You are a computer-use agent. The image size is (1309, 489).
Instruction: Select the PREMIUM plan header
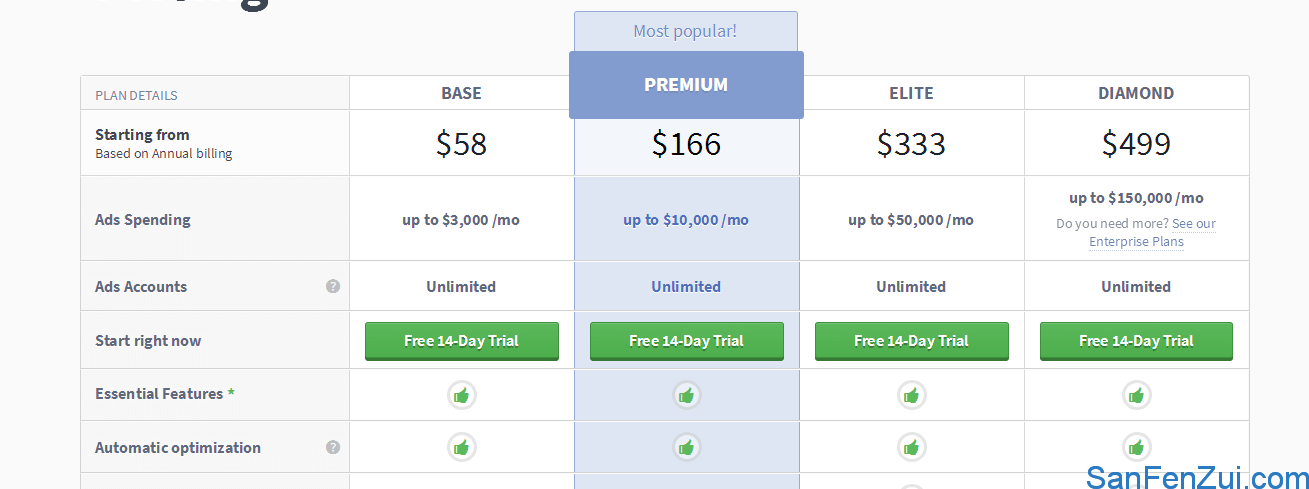pyautogui.click(x=686, y=85)
